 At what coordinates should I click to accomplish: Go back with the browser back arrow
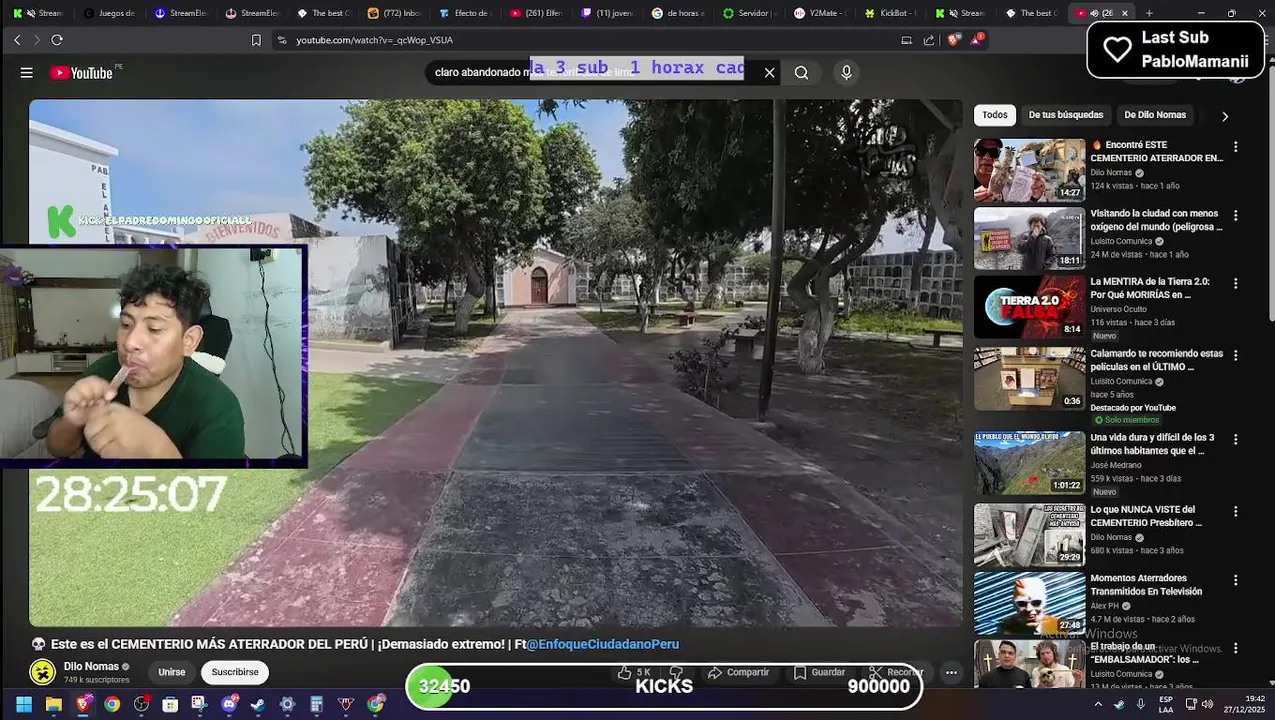click(17, 40)
